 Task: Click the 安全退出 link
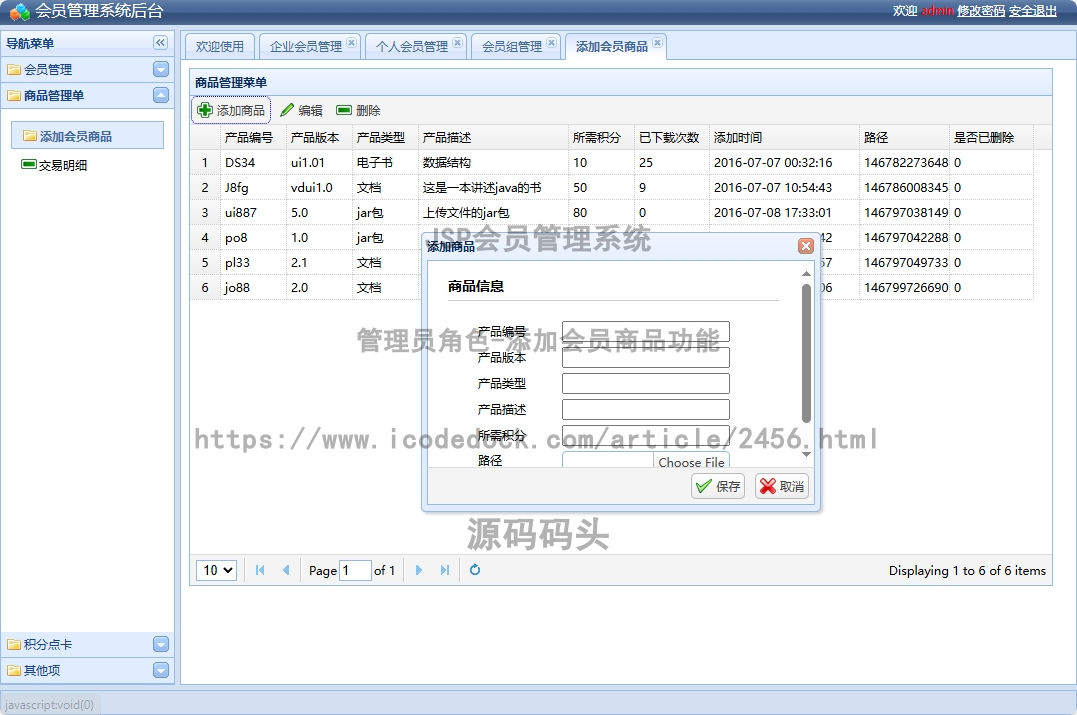1032,11
